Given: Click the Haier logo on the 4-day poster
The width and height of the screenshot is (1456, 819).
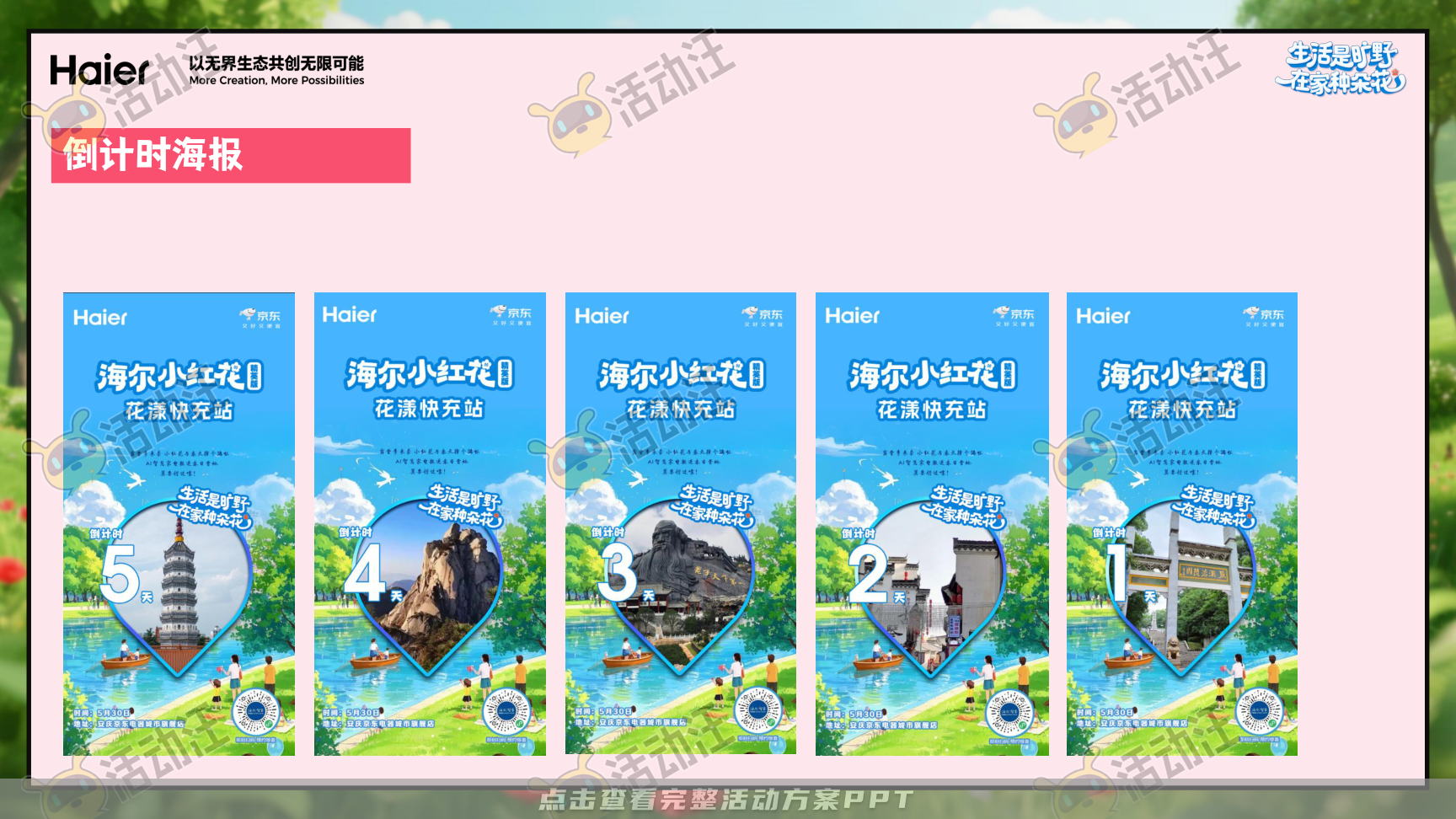Looking at the screenshot, I should [x=350, y=315].
